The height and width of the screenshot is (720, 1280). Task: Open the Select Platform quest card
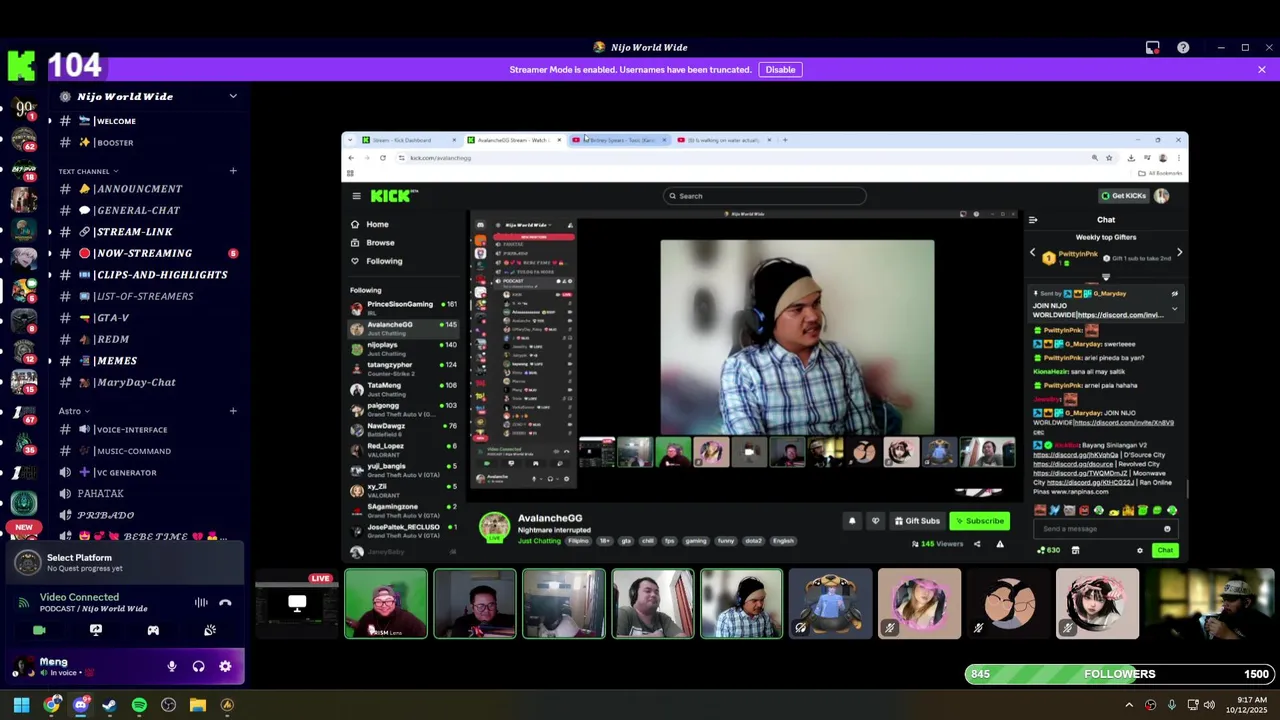(x=125, y=563)
